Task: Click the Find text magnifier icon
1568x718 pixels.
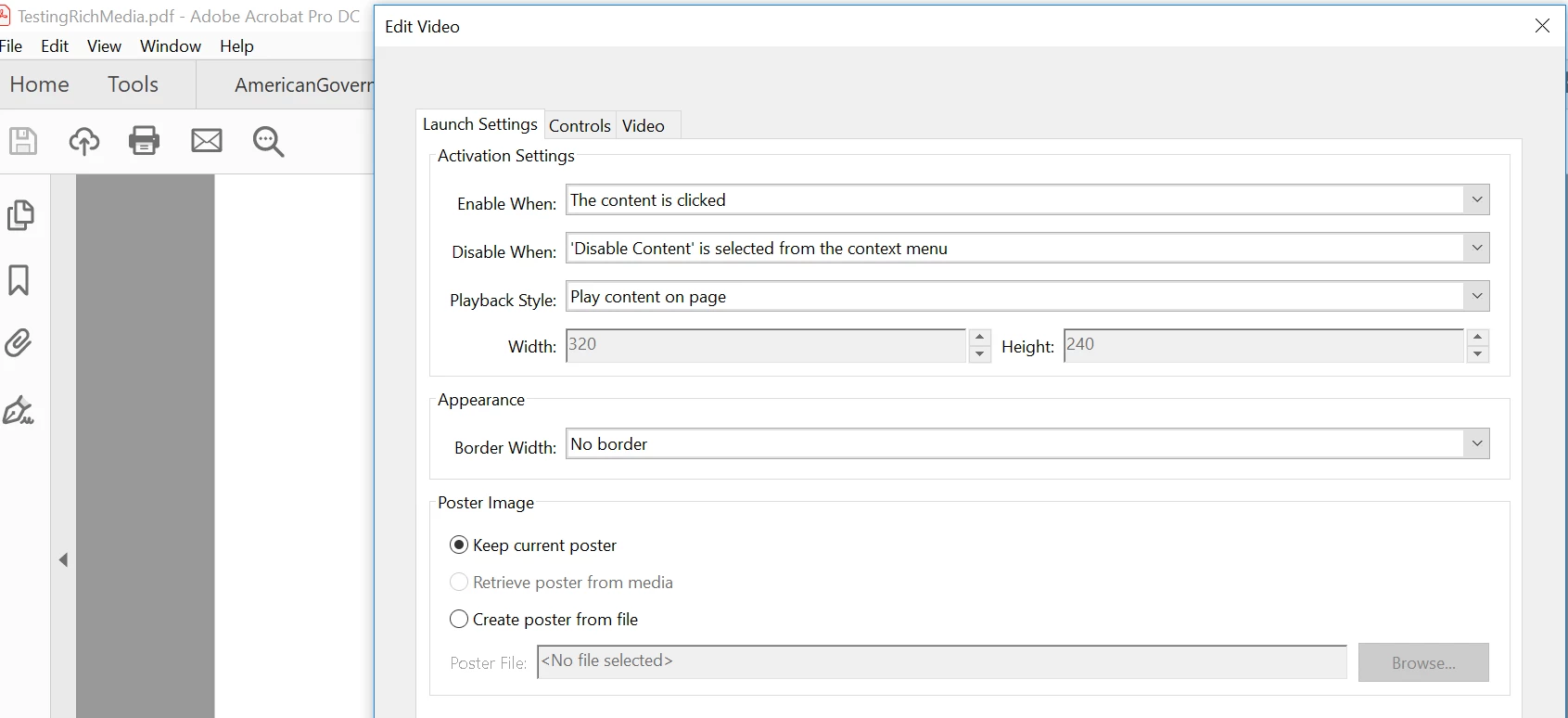Action: coord(268,141)
